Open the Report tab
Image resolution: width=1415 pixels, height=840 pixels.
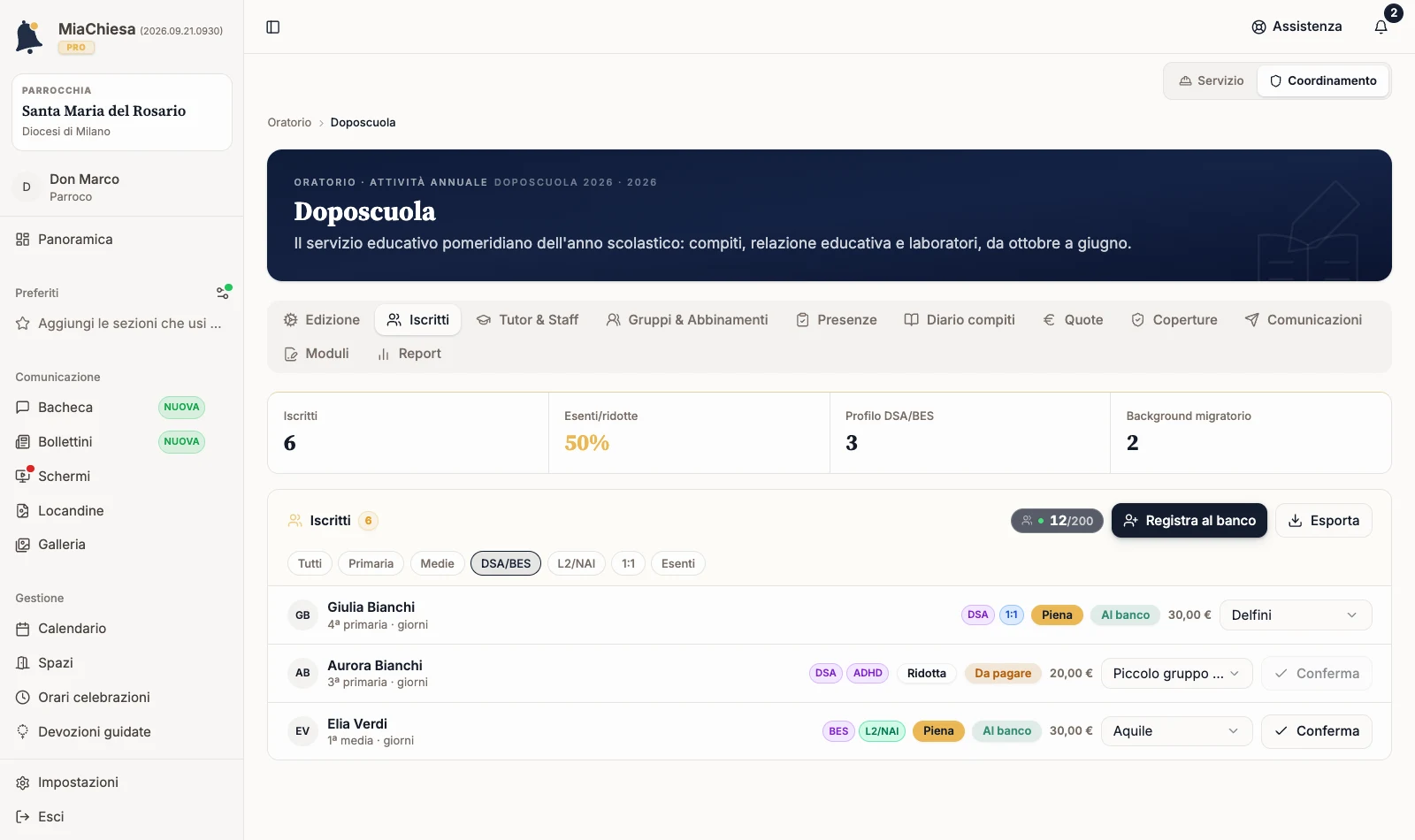click(x=409, y=354)
